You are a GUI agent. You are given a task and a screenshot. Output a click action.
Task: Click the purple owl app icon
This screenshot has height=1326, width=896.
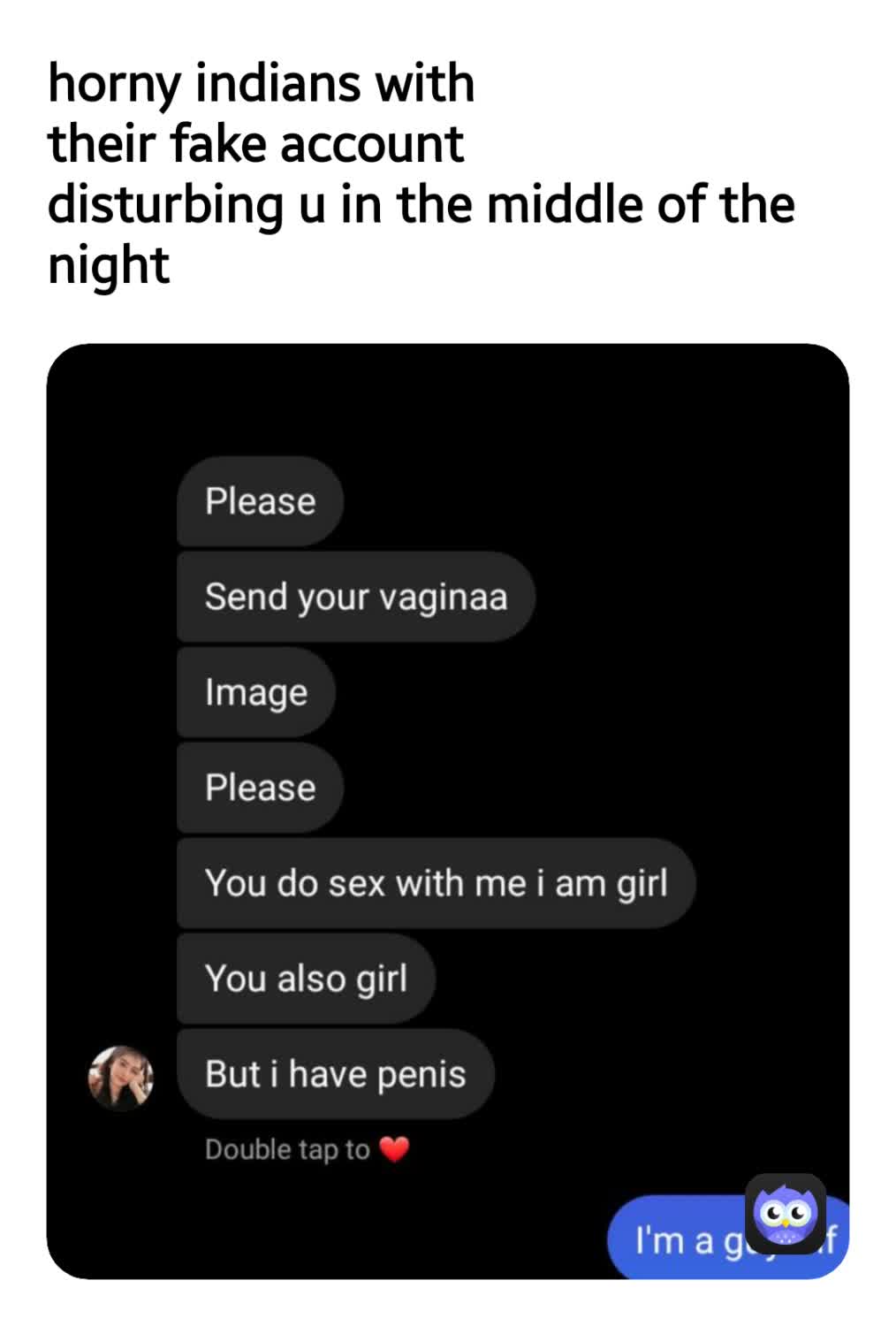786,1213
